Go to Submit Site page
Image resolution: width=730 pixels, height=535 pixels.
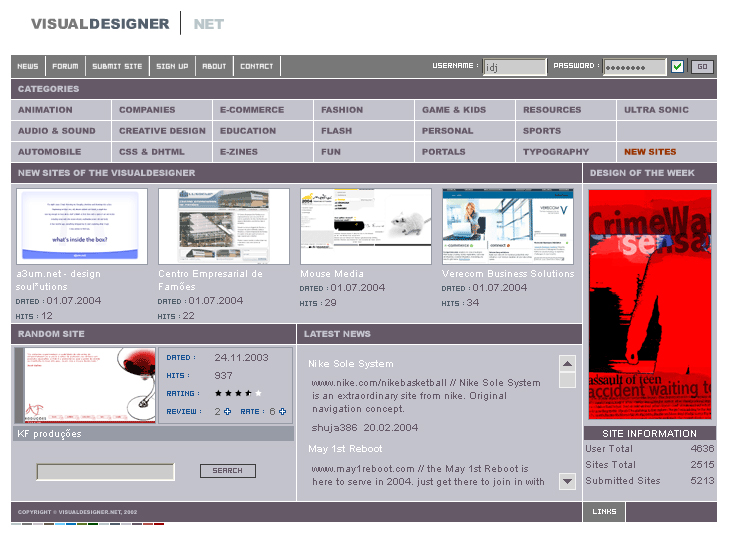[117, 67]
